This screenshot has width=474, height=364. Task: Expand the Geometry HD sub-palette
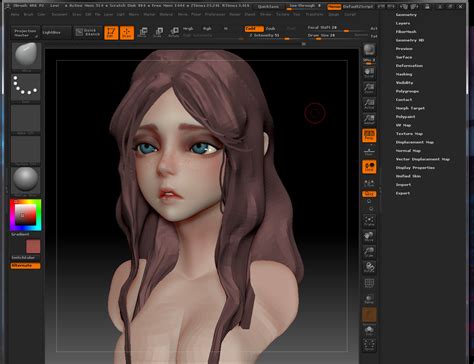pyautogui.click(x=410, y=40)
